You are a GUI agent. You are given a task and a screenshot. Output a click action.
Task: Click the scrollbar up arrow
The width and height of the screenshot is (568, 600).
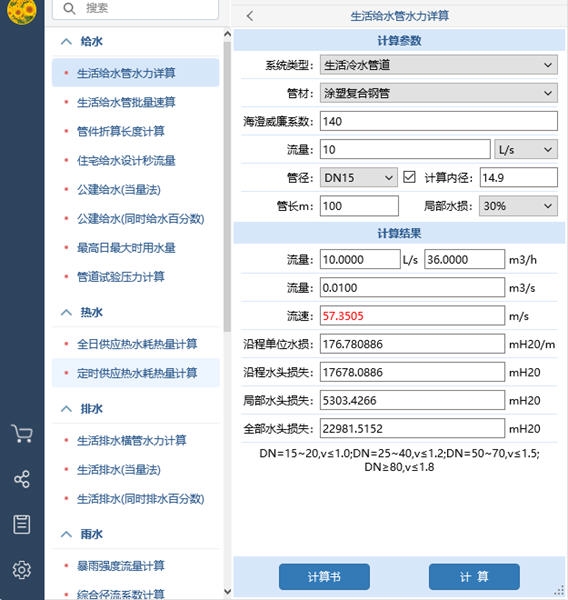tap(227, 34)
